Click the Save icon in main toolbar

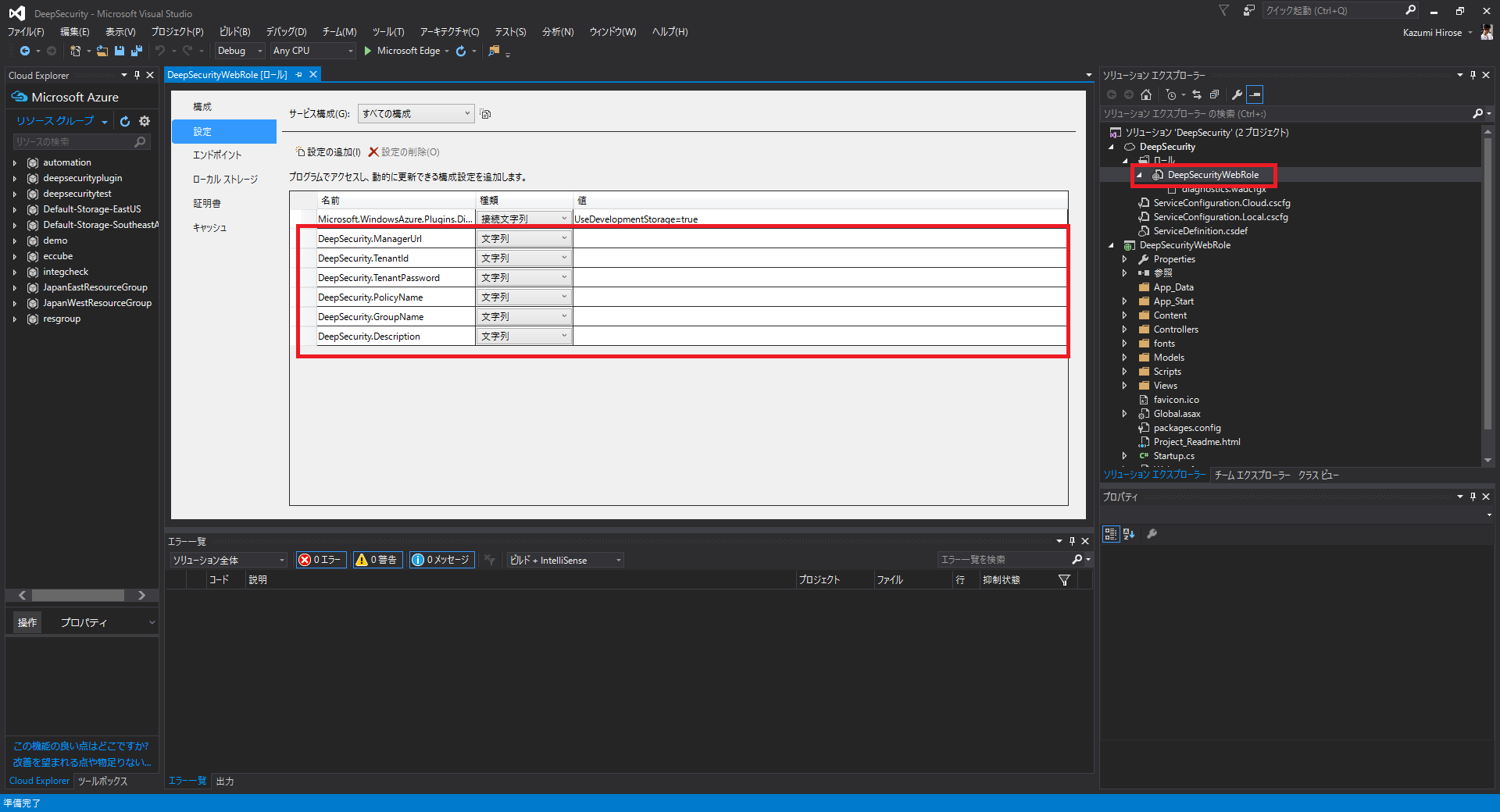(120, 51)
